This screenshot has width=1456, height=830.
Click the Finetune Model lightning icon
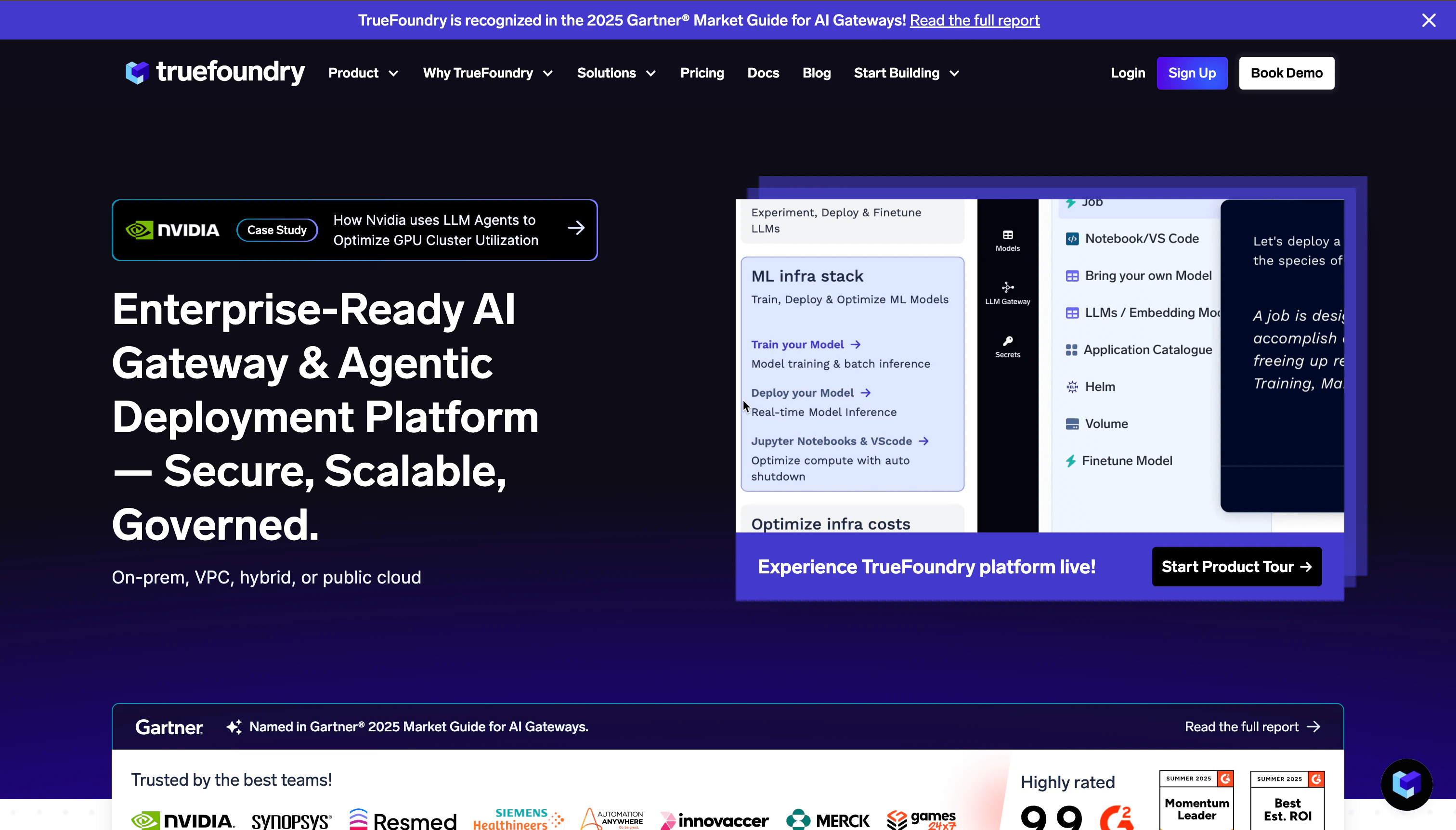[x=1072, y=461]
